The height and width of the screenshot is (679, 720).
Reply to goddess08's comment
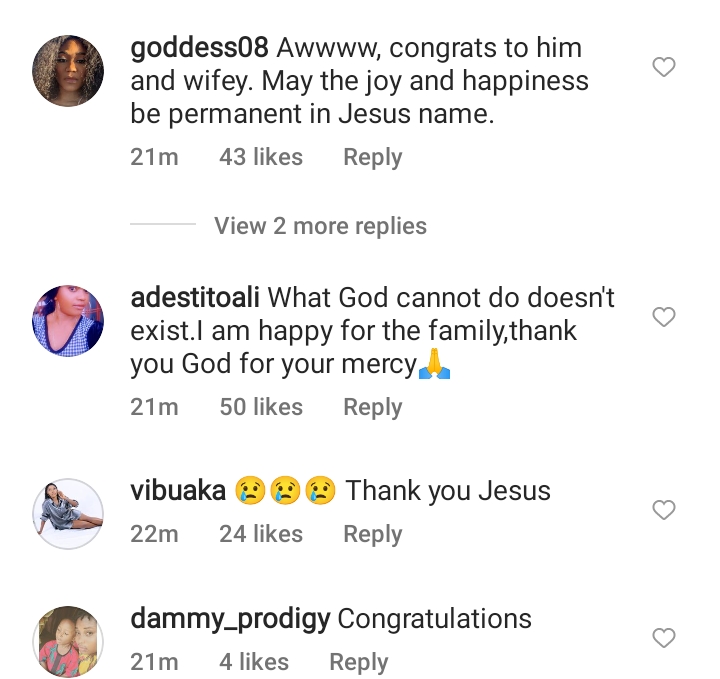tap(372, 157)
